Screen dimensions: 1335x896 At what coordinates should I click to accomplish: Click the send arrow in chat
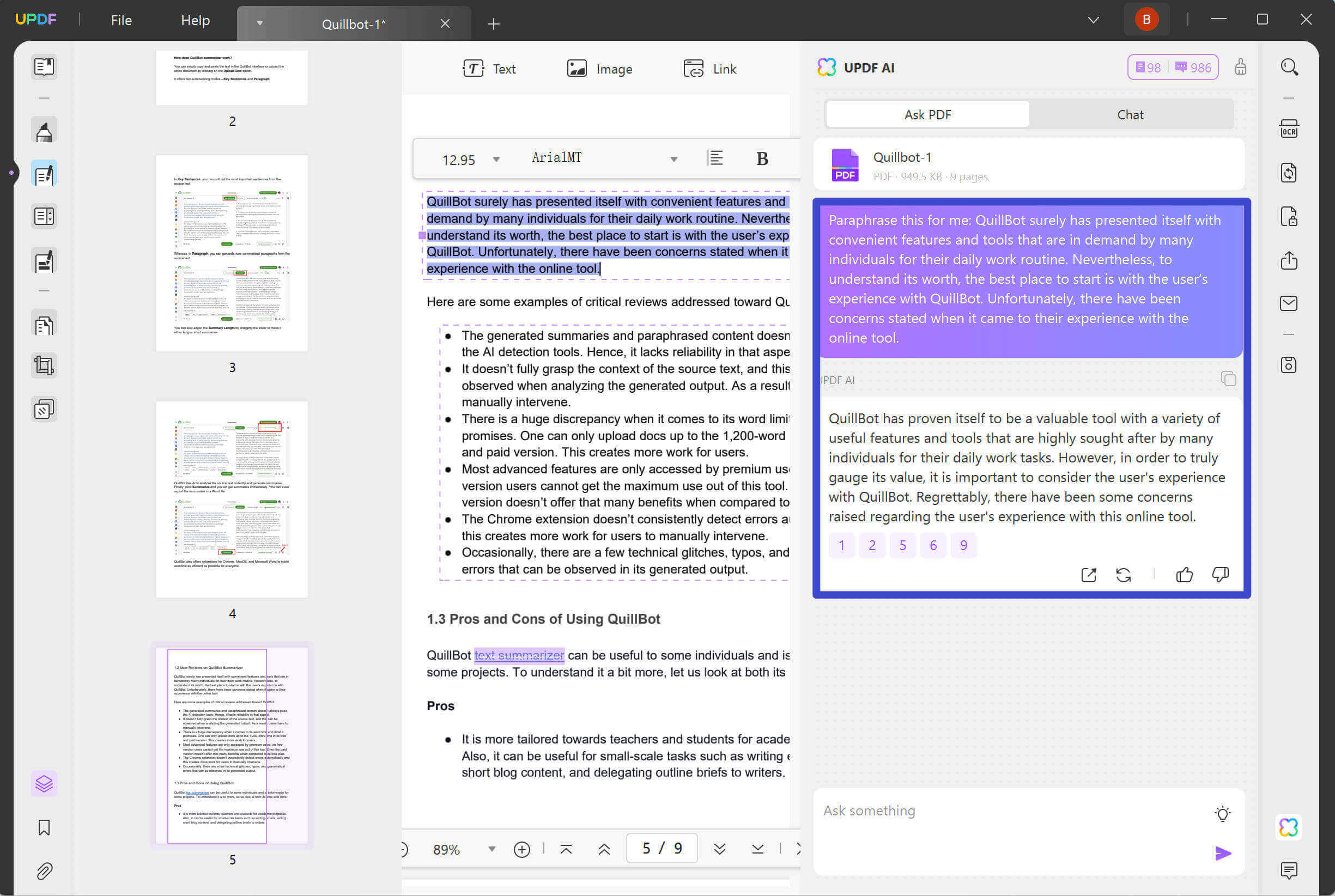coord(1222,853)
